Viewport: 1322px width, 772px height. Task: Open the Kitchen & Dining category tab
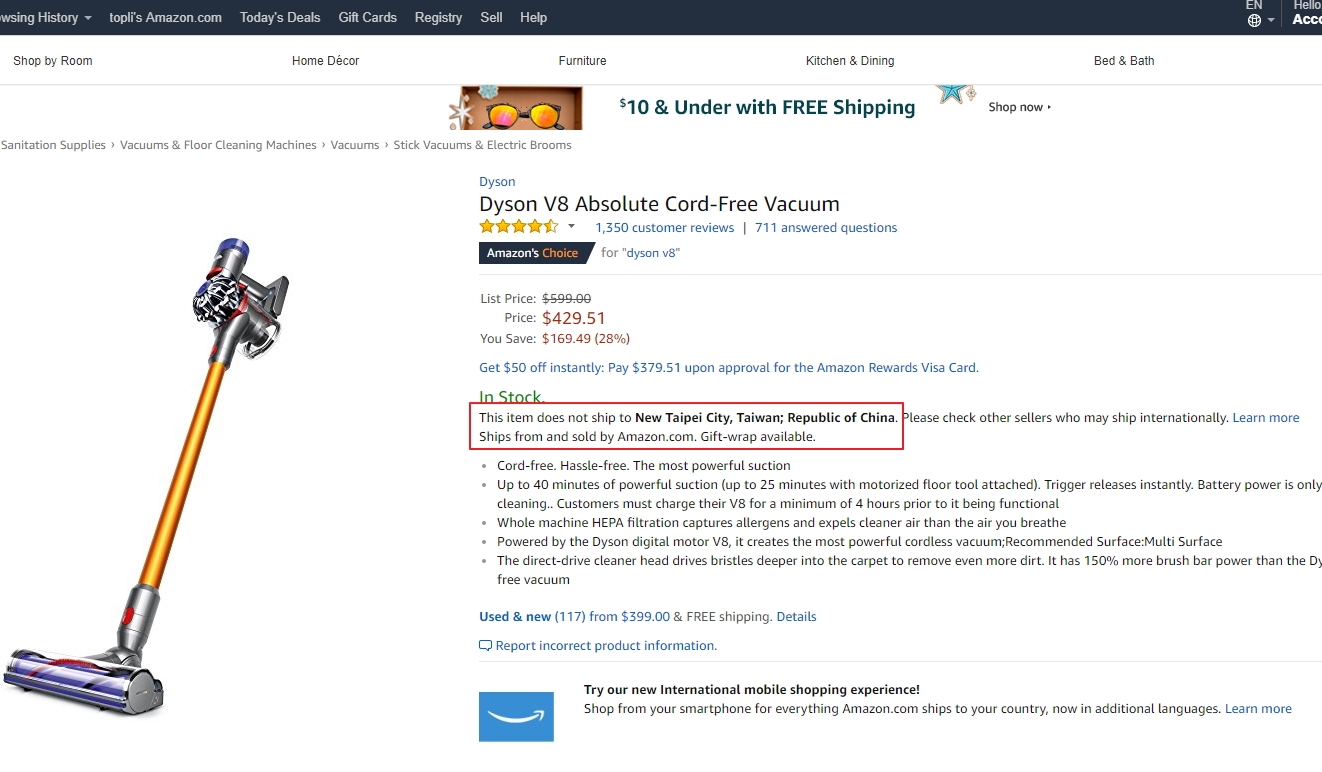click(x=850, y=61)
